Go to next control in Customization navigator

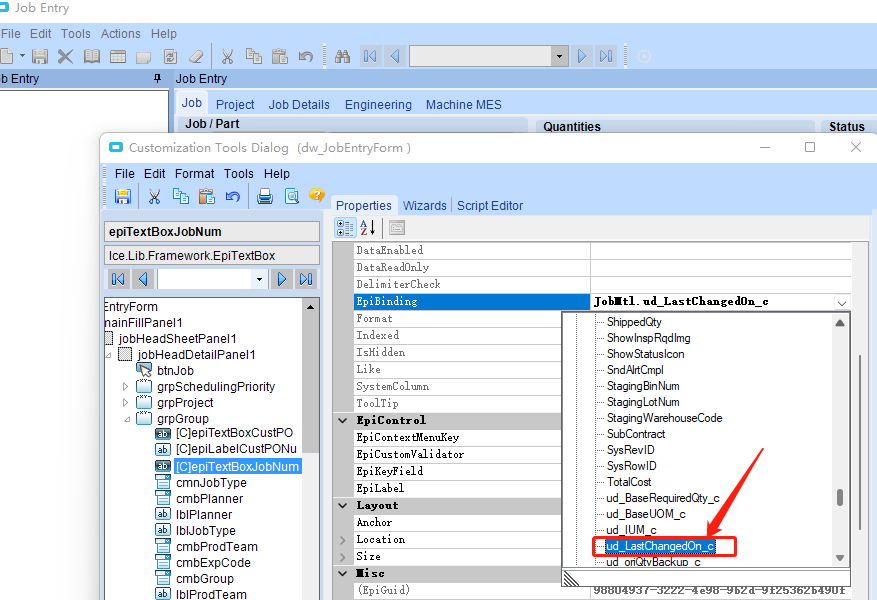tap(281, 279)
